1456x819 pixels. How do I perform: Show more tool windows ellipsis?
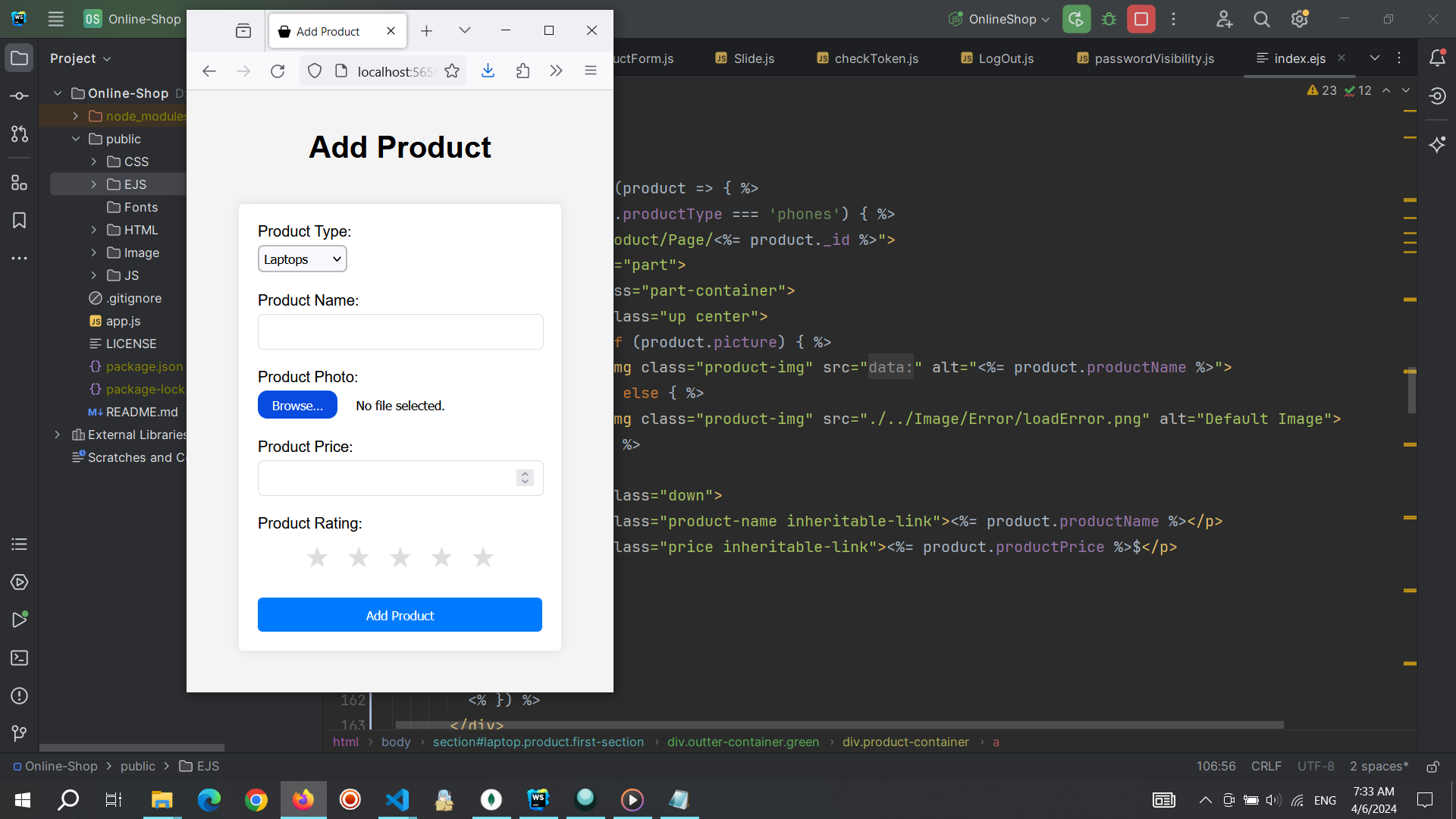pos(20,259)
